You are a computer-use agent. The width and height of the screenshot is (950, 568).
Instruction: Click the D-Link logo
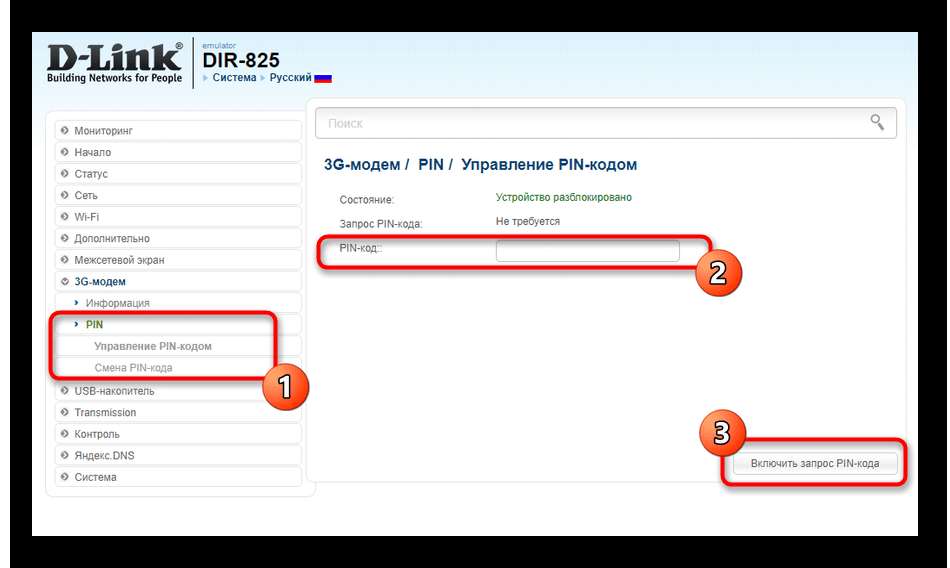[115, 62]
